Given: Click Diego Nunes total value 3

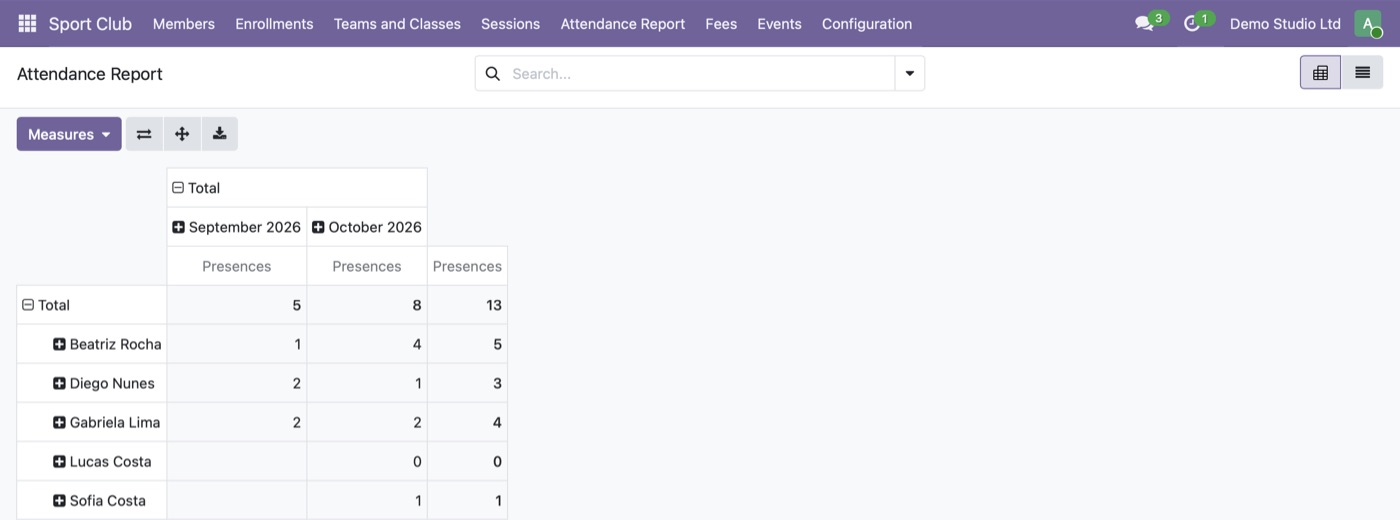Looking at the screenshot, I should point(467,383).
